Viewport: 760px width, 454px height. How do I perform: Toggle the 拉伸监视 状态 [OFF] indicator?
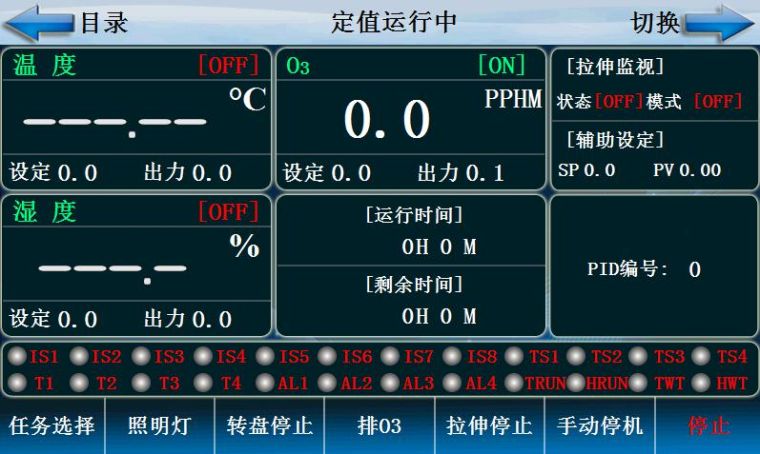619,102
